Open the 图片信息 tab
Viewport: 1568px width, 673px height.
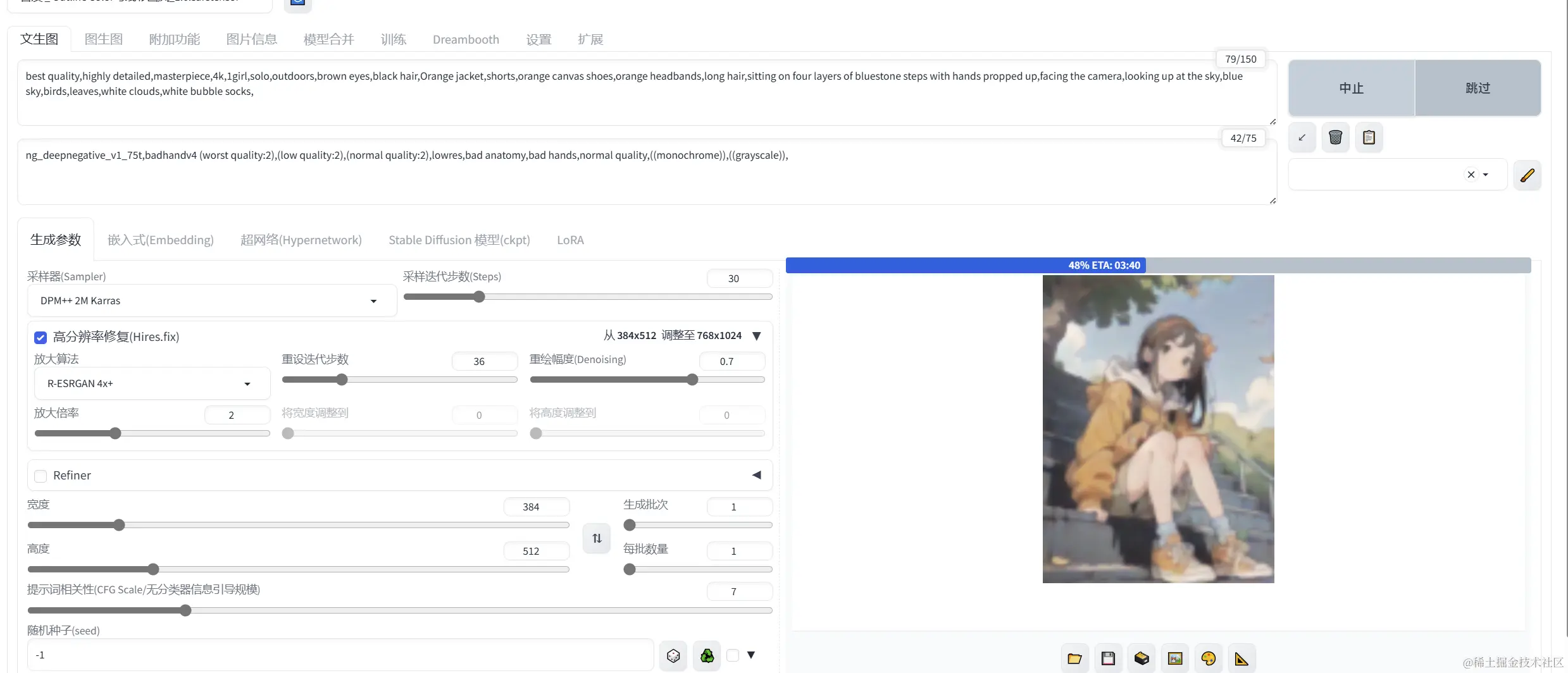[x=252, y=39]
